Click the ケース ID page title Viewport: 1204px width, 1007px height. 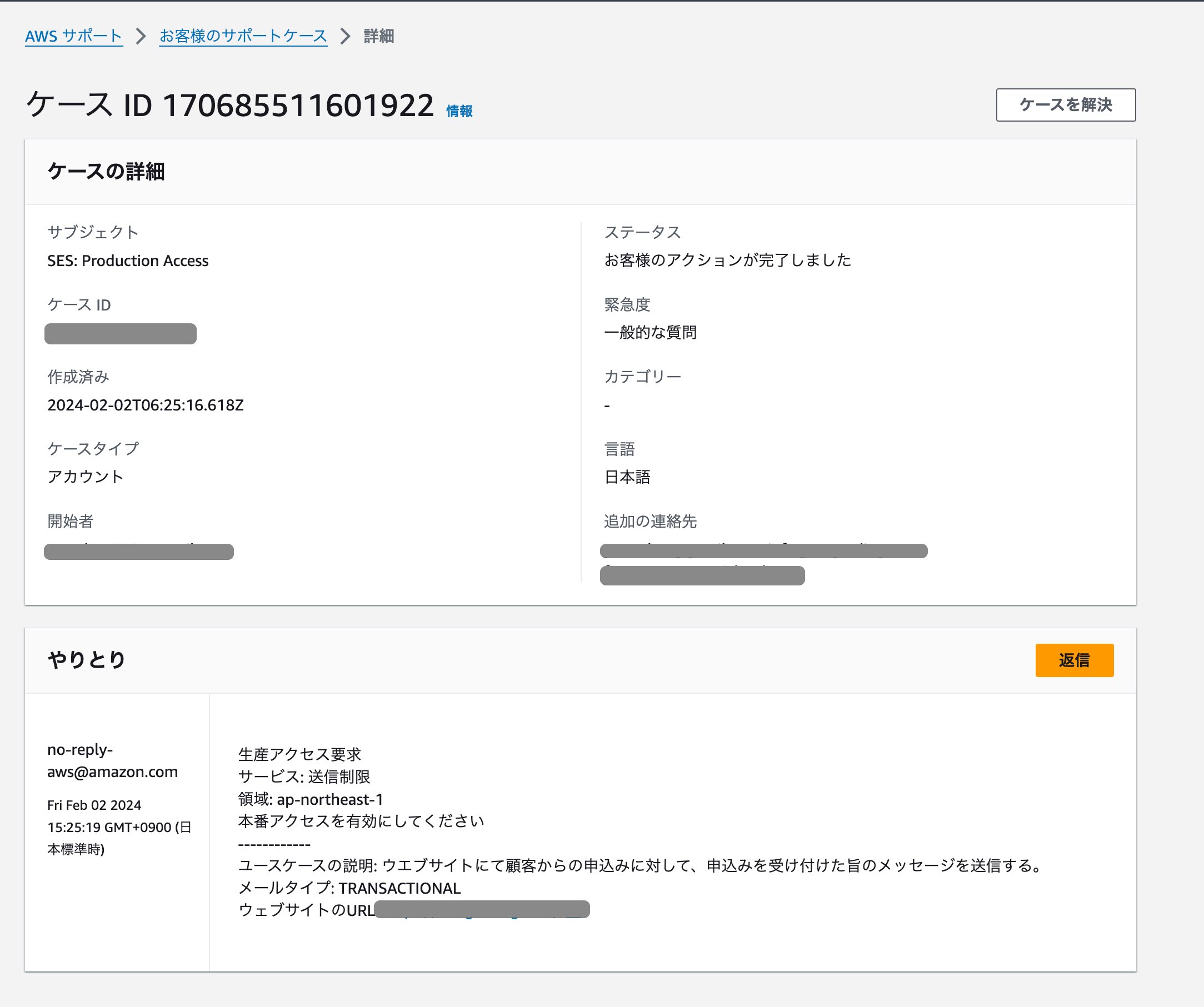pos(230,106)
